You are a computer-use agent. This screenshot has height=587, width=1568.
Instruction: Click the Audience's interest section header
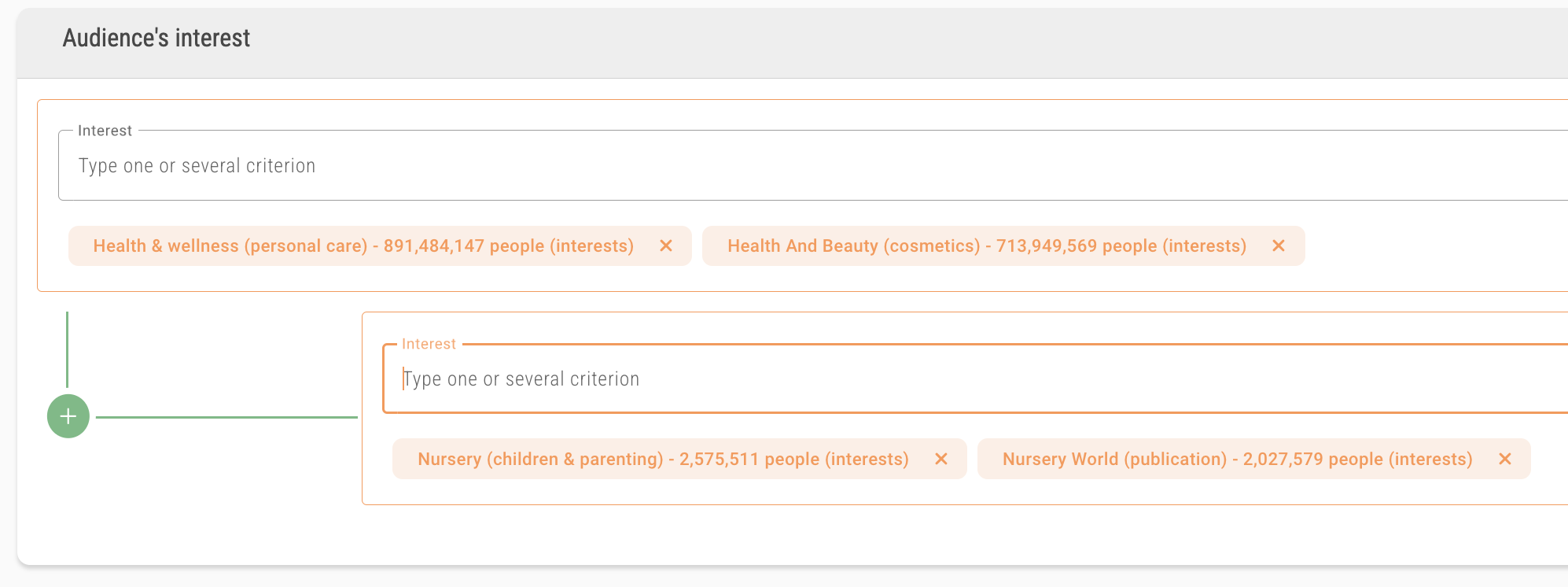pyautogui.click(x=156, y=38)
